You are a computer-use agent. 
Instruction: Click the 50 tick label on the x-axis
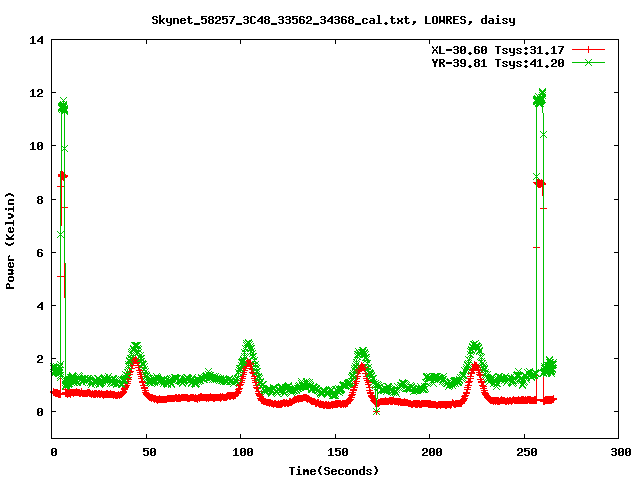[146, 452]
